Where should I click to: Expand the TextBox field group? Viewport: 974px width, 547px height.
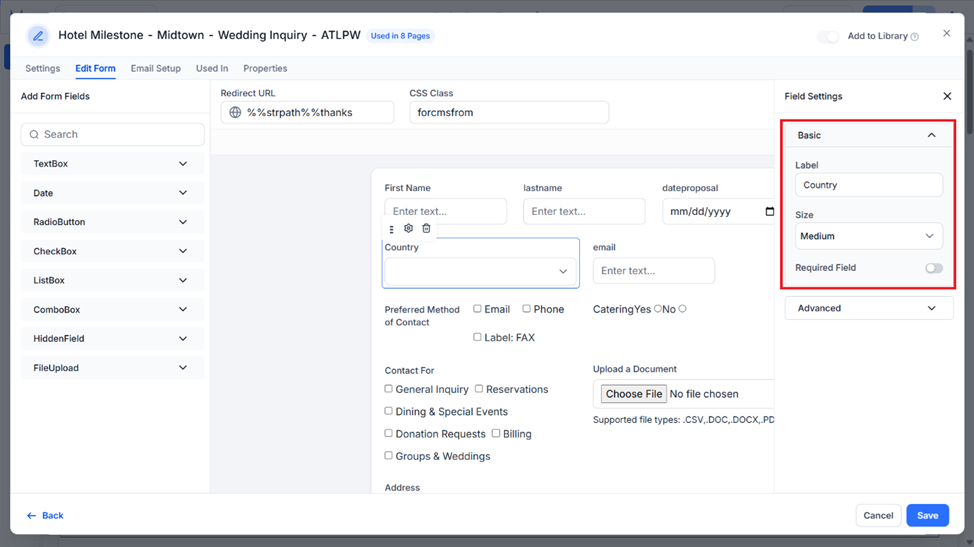click(x=112, y=164)
